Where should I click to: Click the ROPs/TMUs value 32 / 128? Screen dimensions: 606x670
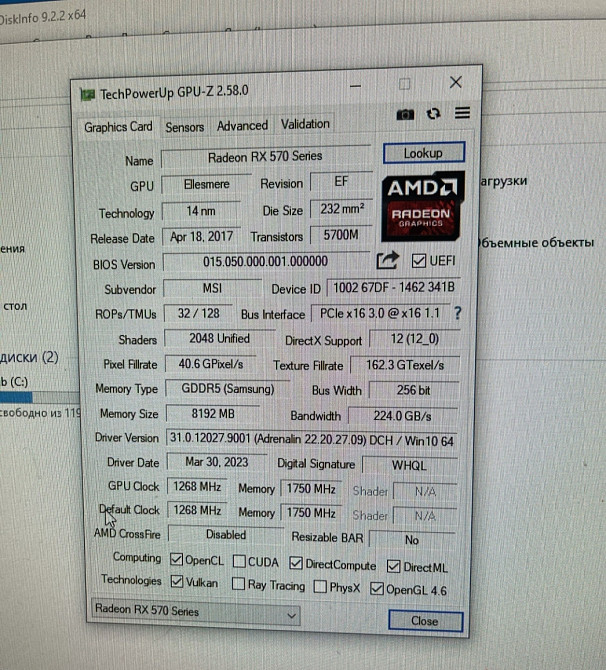pos(198,313)
